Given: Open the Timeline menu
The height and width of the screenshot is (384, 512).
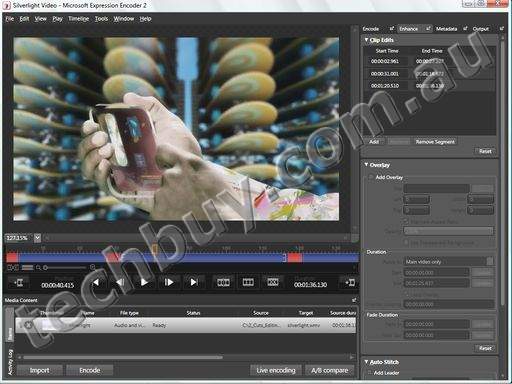Looking at the screenshot, I should click(x=79, y=19).
